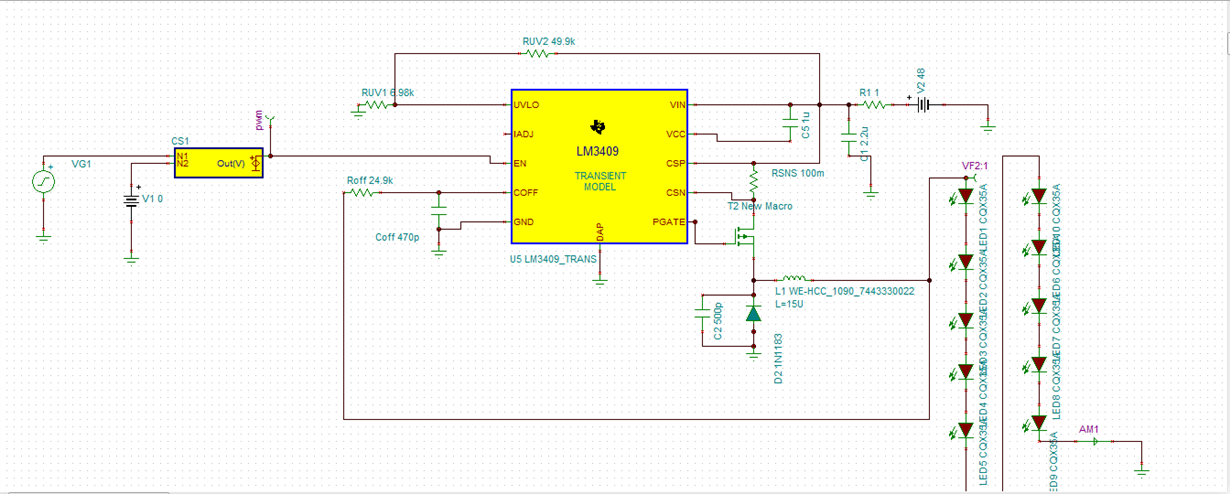The image size is (1230, 494).
Task: Select the RUV2 49.9k resistor symbol
Action: click(537, 54)
